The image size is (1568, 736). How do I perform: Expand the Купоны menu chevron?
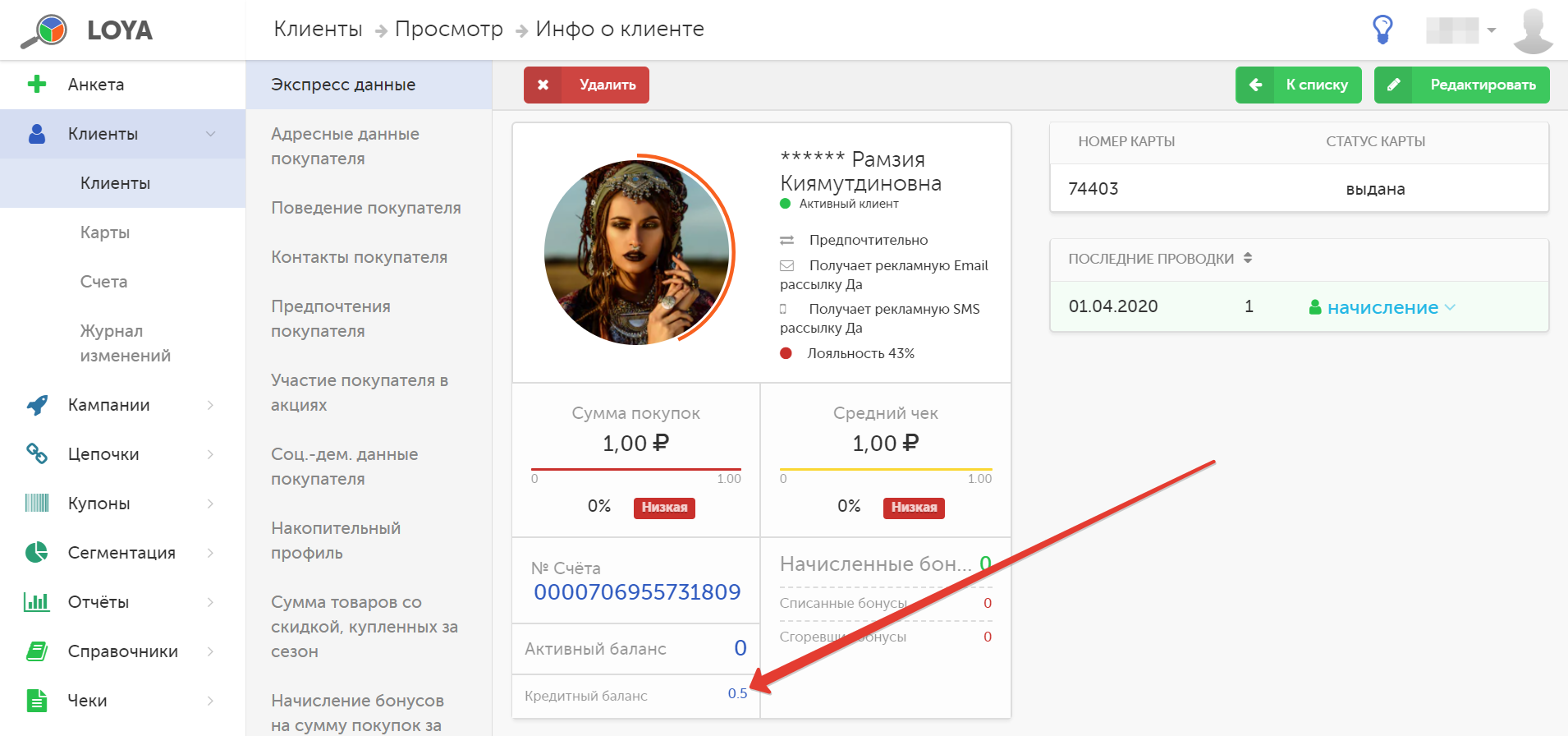coord(211,504)
